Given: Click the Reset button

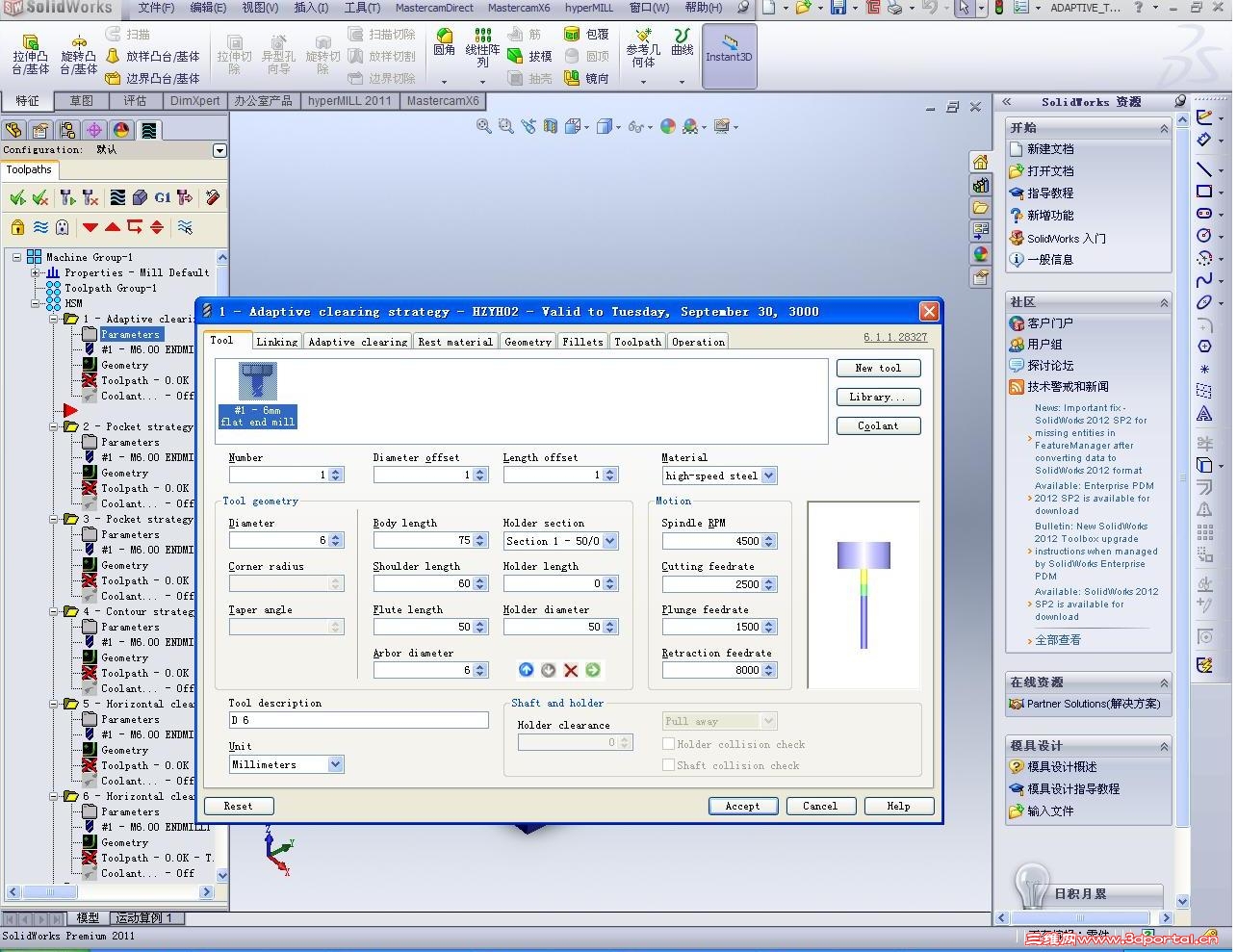Looking at the screenshot, I should click(x=239, y=806).
